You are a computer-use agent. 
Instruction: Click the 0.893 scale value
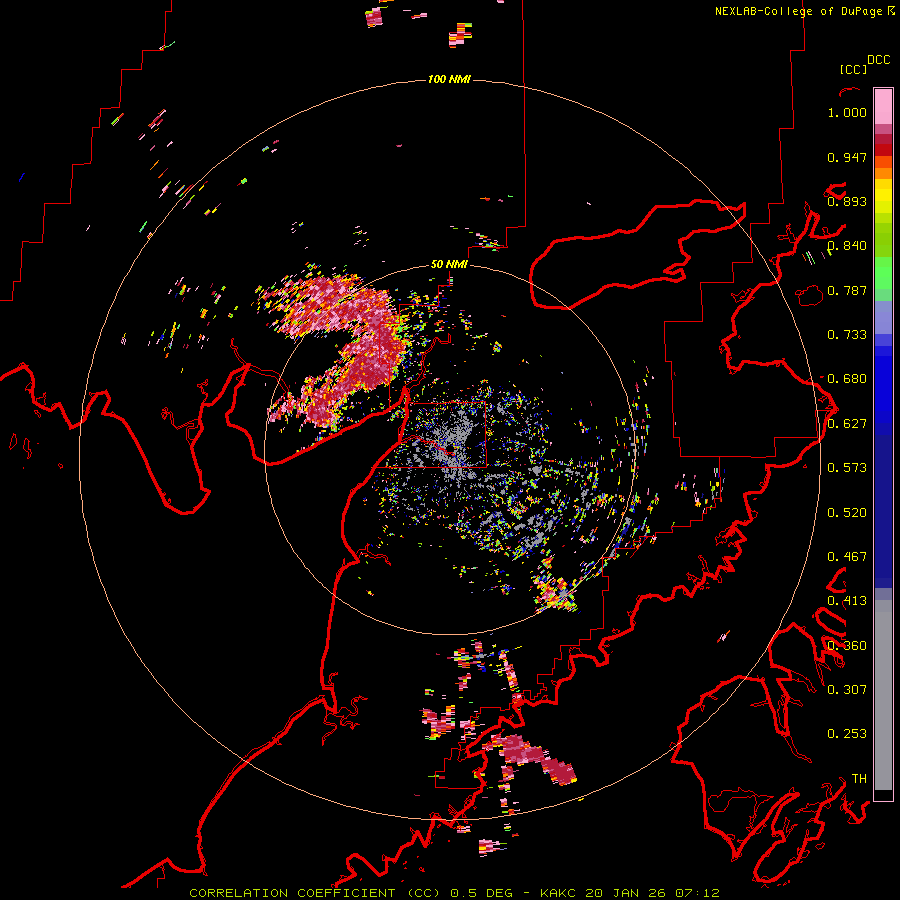coord(847,201)
